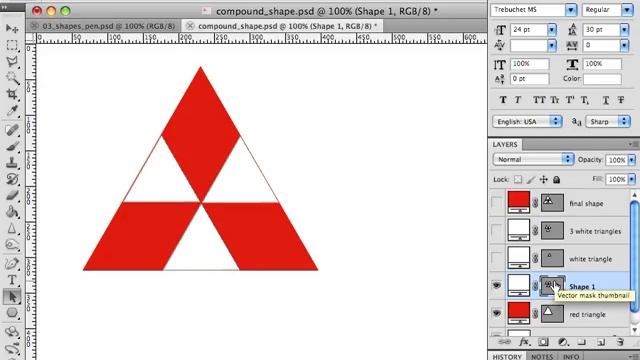
Task: Select the Eraser tool
Action: tap(12, 196)
